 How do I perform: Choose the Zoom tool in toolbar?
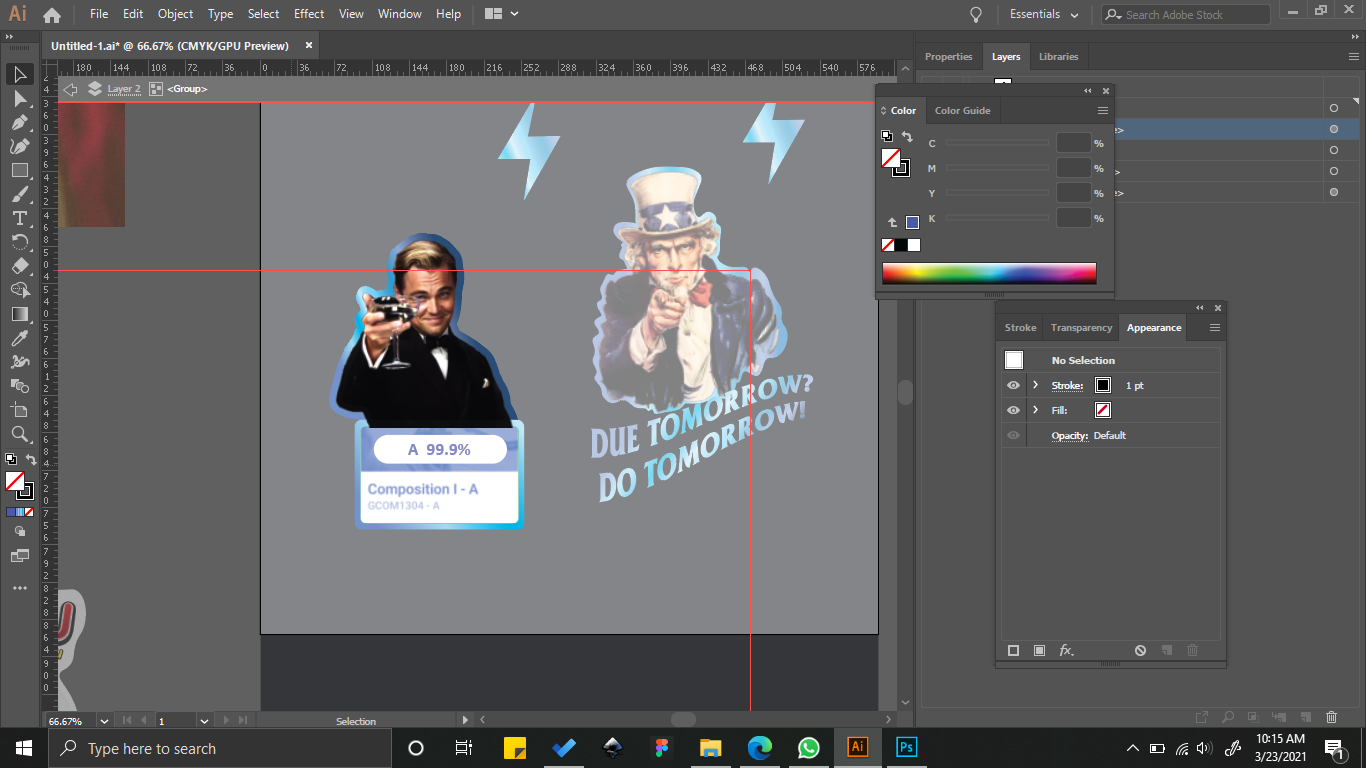20,434
